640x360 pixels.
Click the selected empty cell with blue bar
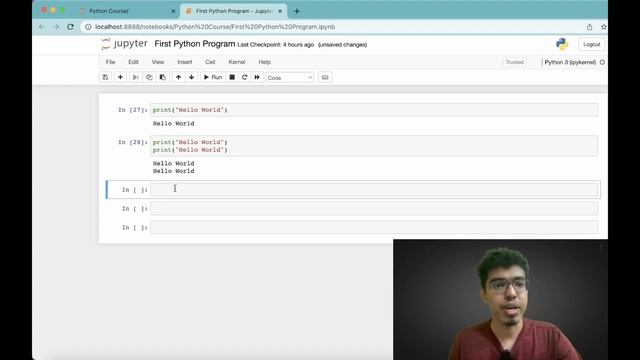click(x=374, y=189)
